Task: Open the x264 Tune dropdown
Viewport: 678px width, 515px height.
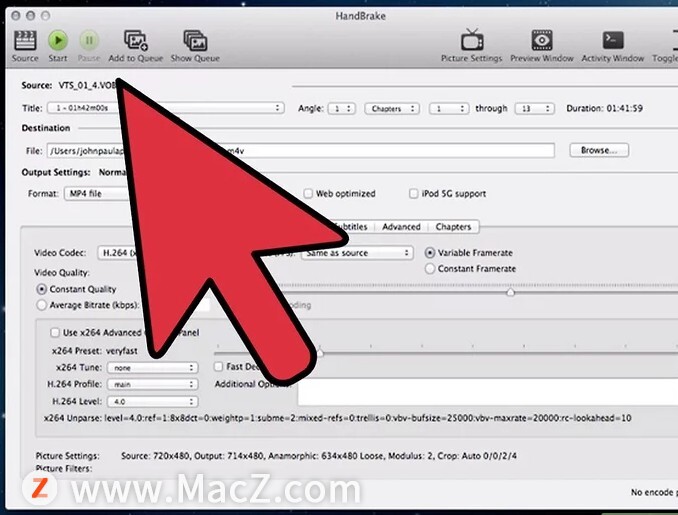Action: 153,368
